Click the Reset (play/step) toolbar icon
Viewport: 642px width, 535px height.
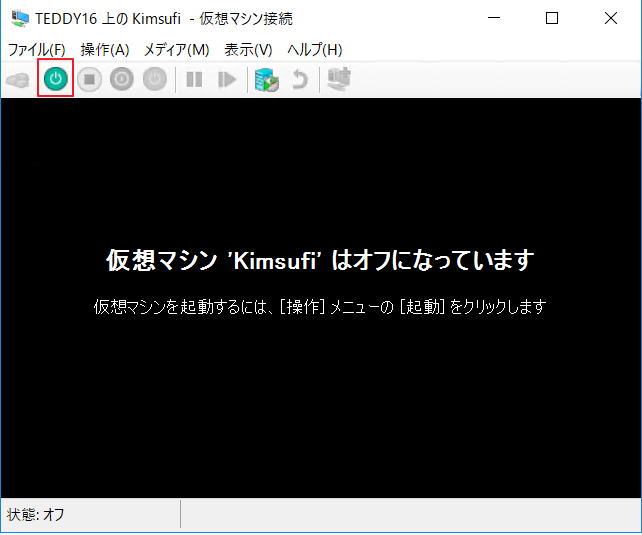pyautogui.click(x=227, y=80)
